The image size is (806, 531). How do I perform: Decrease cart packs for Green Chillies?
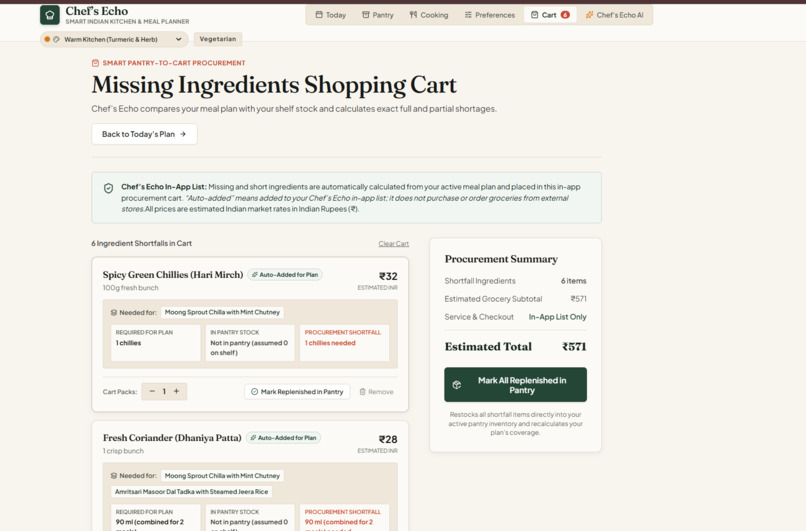[152, 391]
